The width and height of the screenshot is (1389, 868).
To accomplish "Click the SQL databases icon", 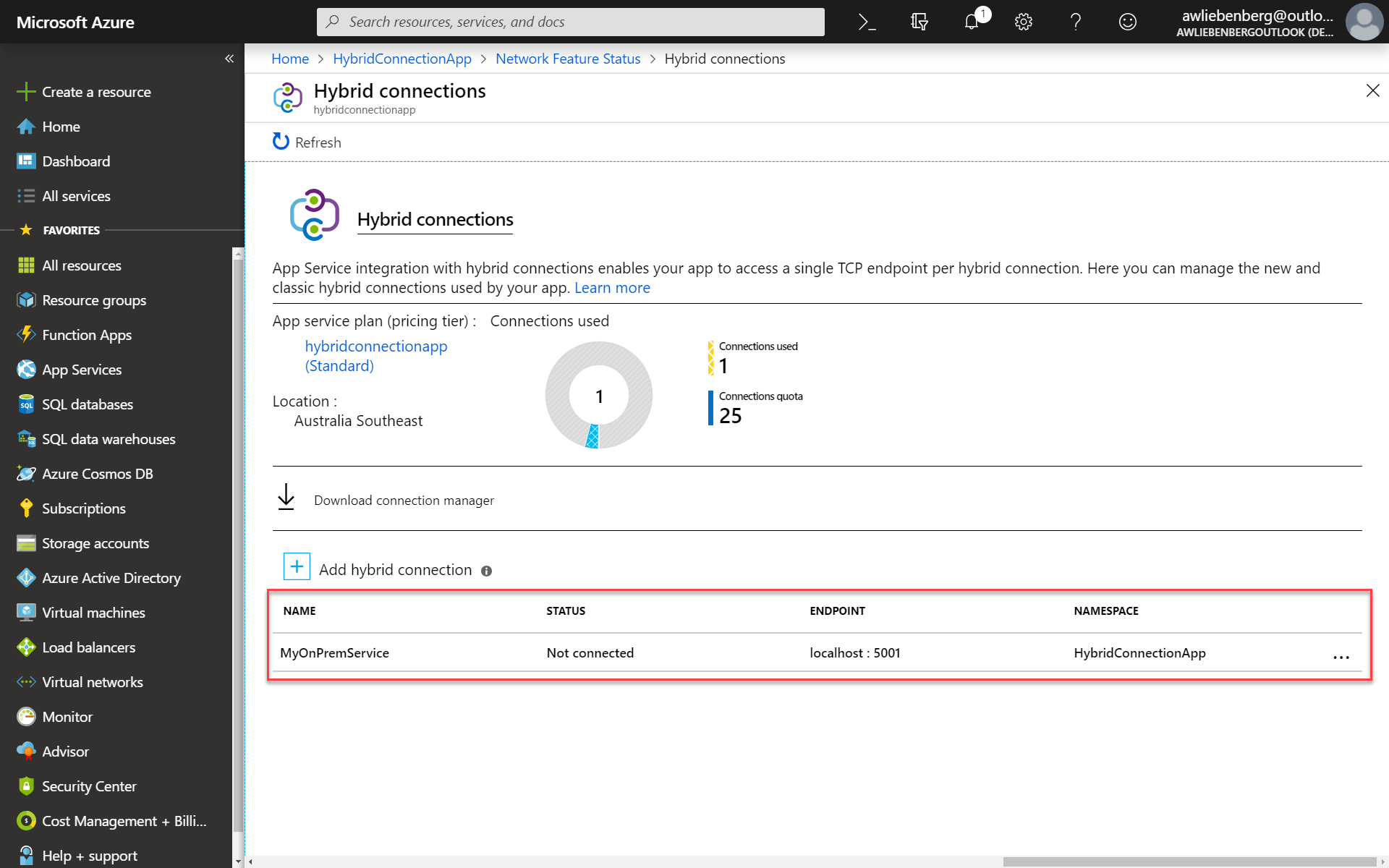I will pyautogui.click(x=26, y=404).
